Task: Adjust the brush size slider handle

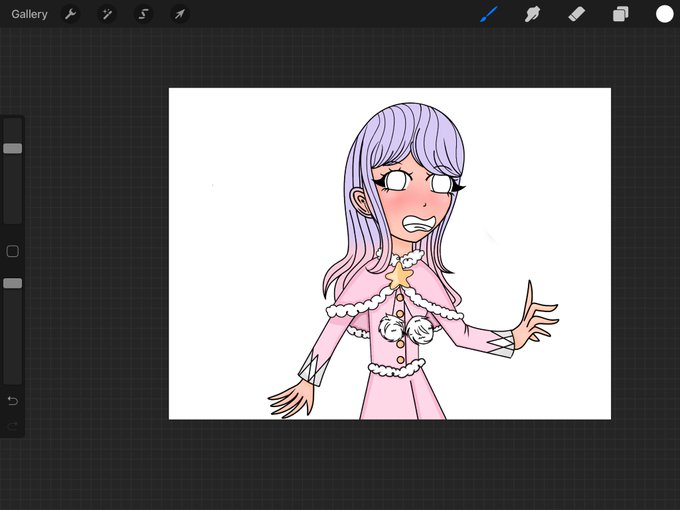Action: pos(13,148)
